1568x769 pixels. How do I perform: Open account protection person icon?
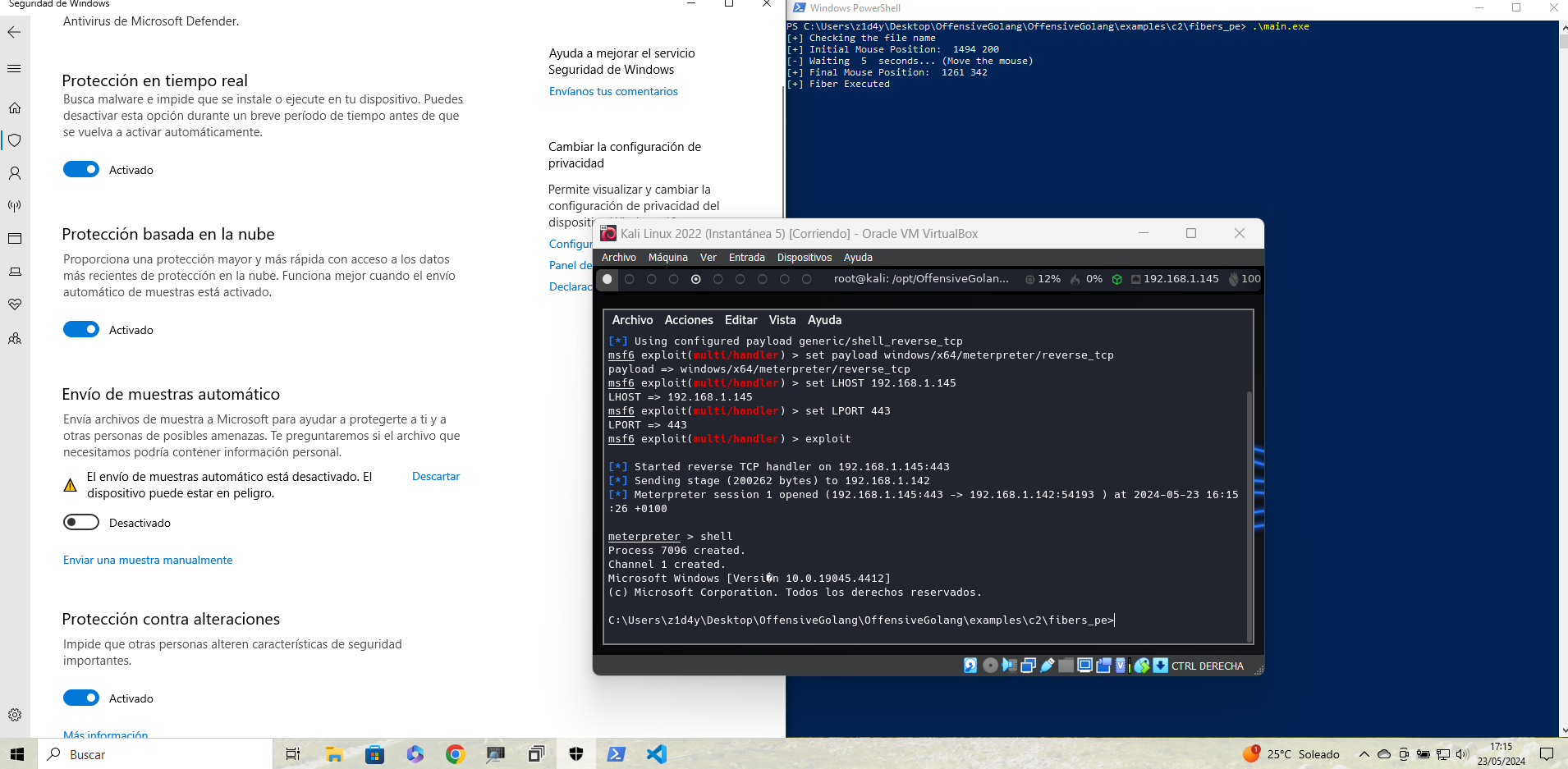[x=15, y=173]
